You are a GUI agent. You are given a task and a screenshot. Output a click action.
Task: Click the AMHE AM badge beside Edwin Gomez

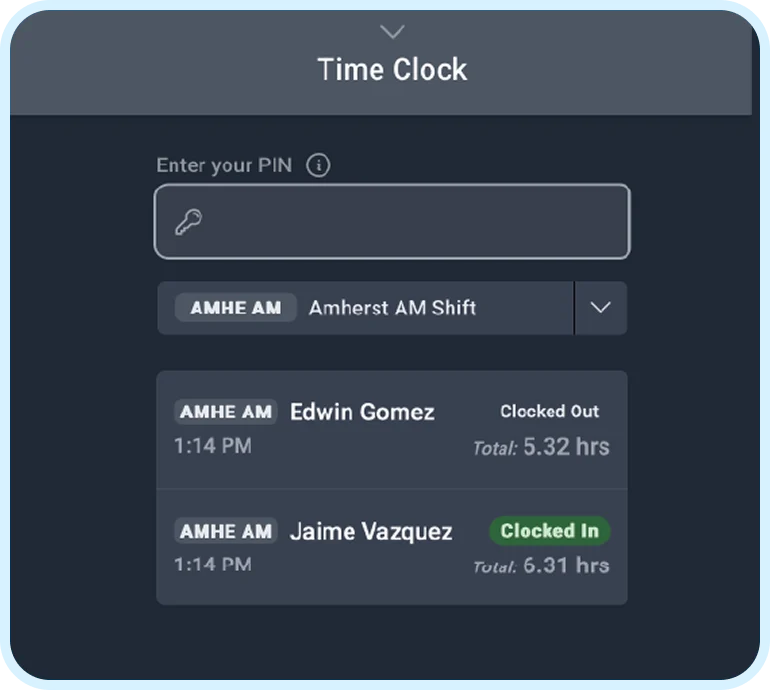pyautogui.click(x=226, y=412)
